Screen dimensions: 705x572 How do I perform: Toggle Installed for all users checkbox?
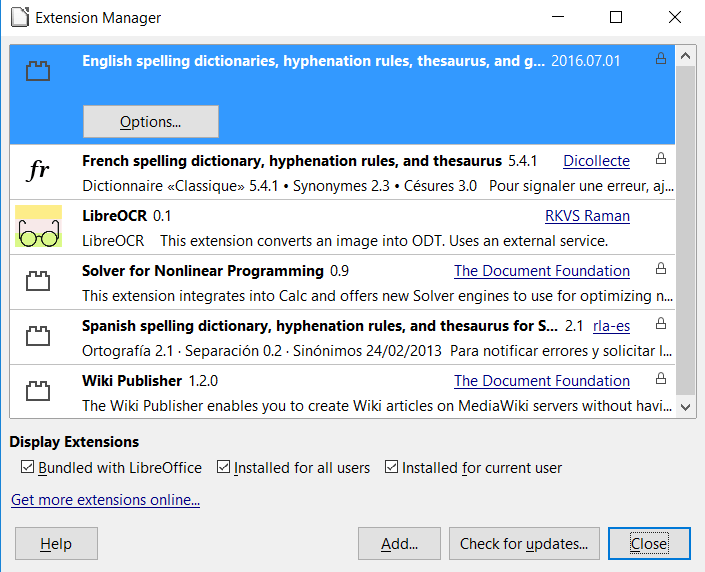pyautogui.click(x=223, y=467)
